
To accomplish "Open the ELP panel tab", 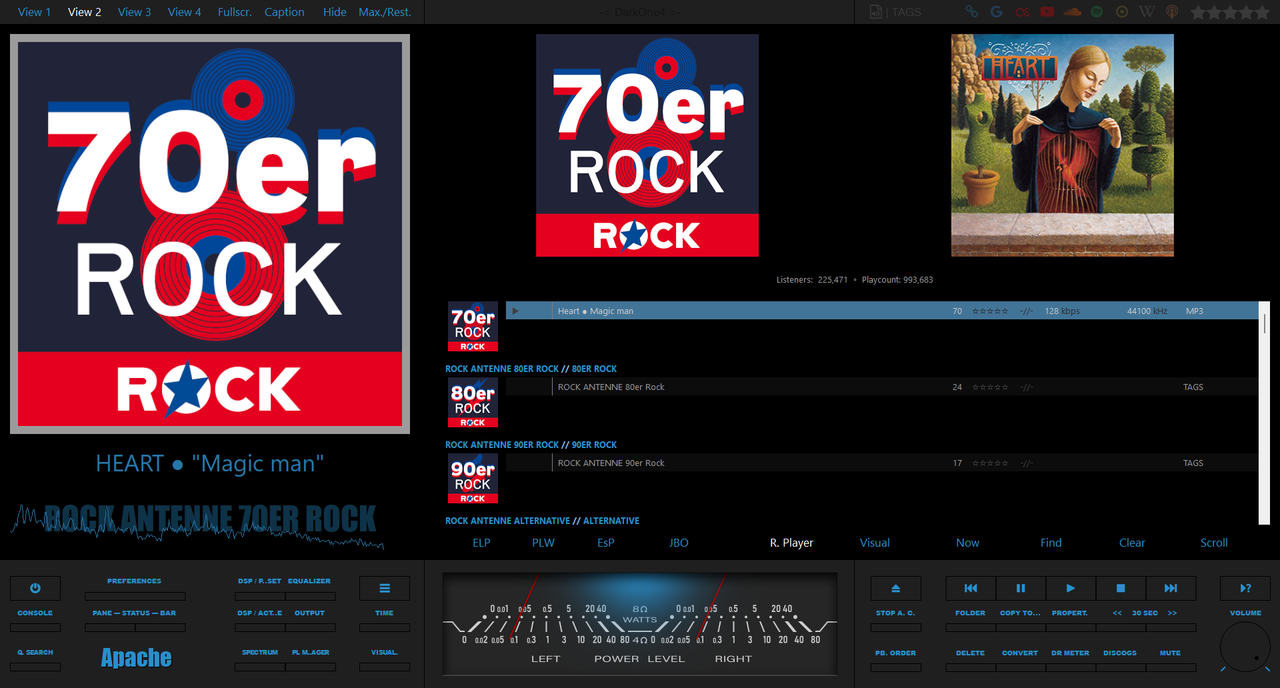I will pyautogui.click(x=481, y=543).
